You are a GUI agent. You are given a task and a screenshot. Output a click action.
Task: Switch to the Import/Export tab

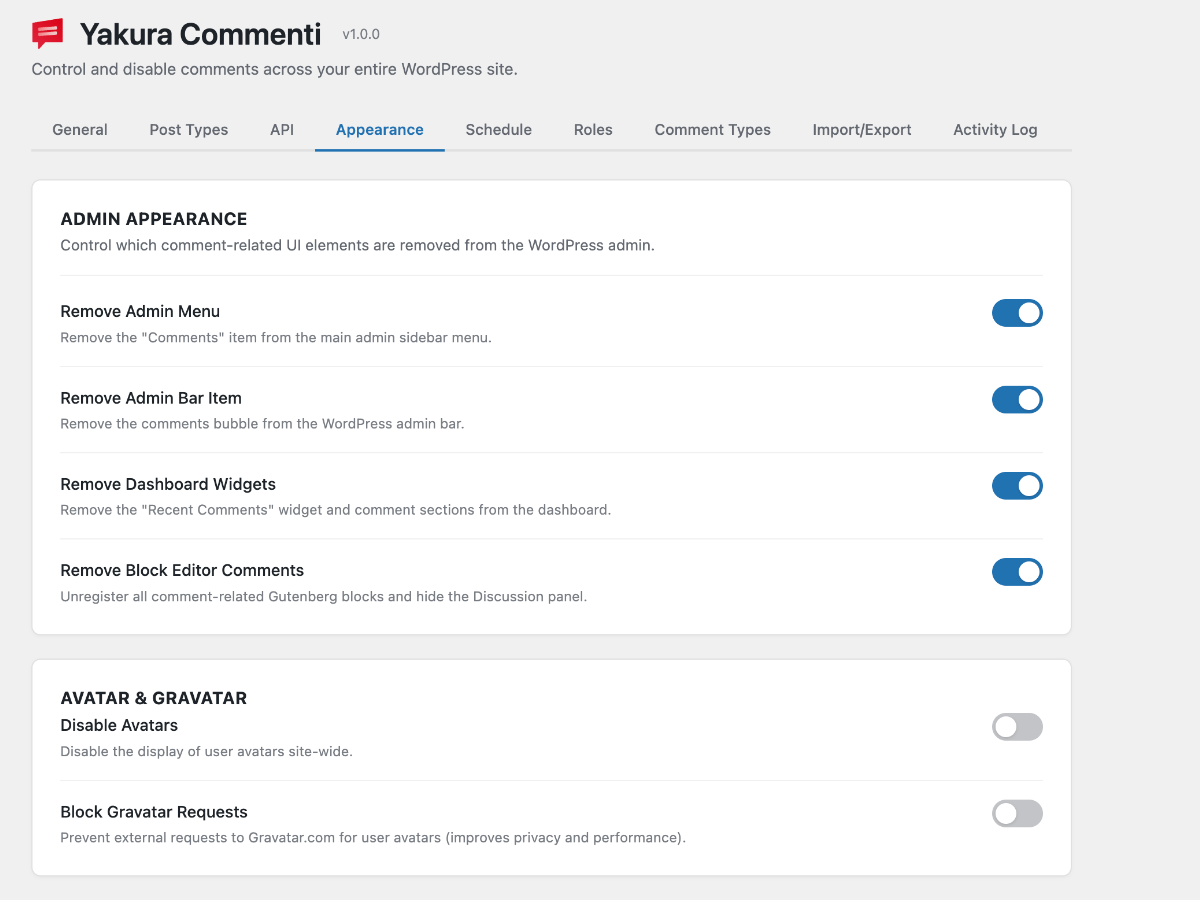coord(862,129)
